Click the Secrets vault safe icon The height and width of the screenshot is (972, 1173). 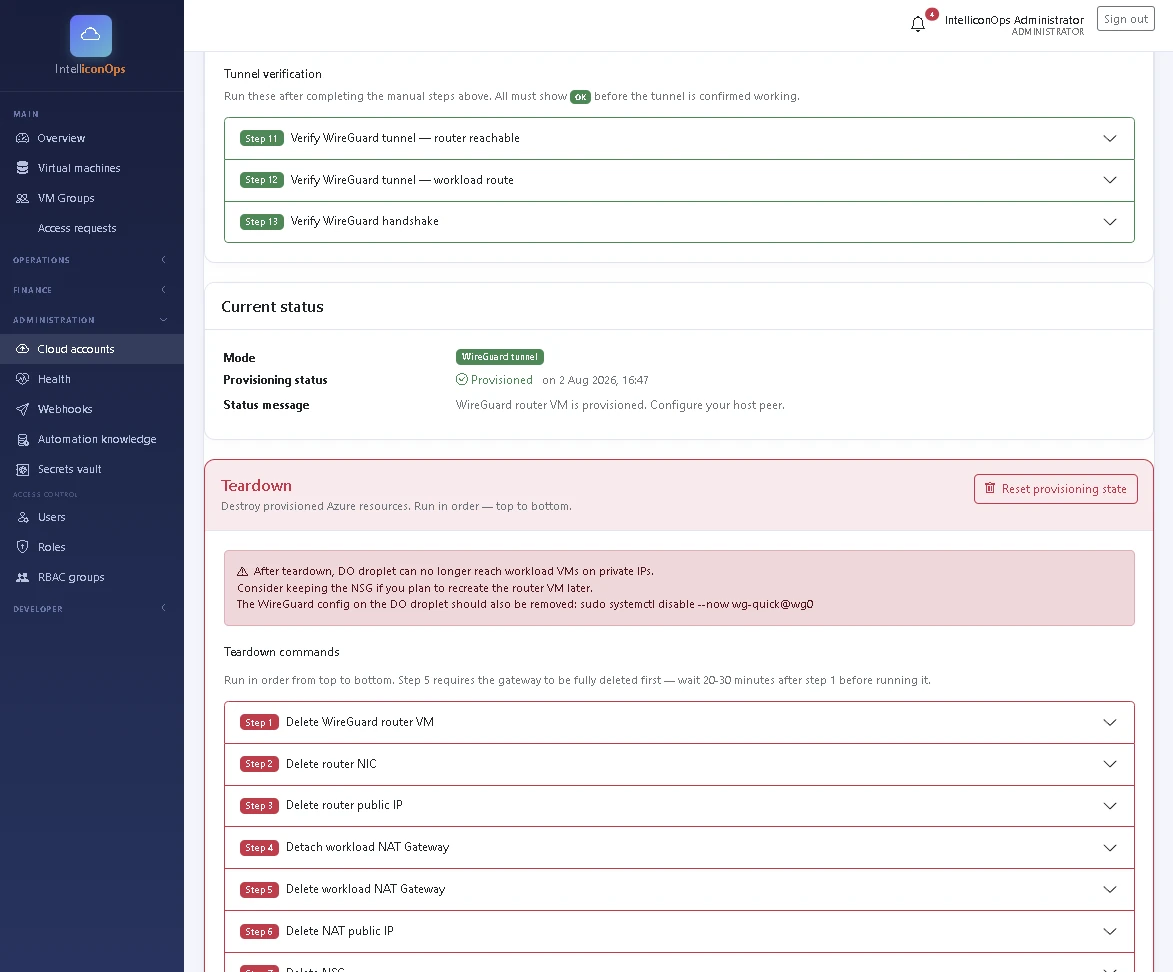22,469
